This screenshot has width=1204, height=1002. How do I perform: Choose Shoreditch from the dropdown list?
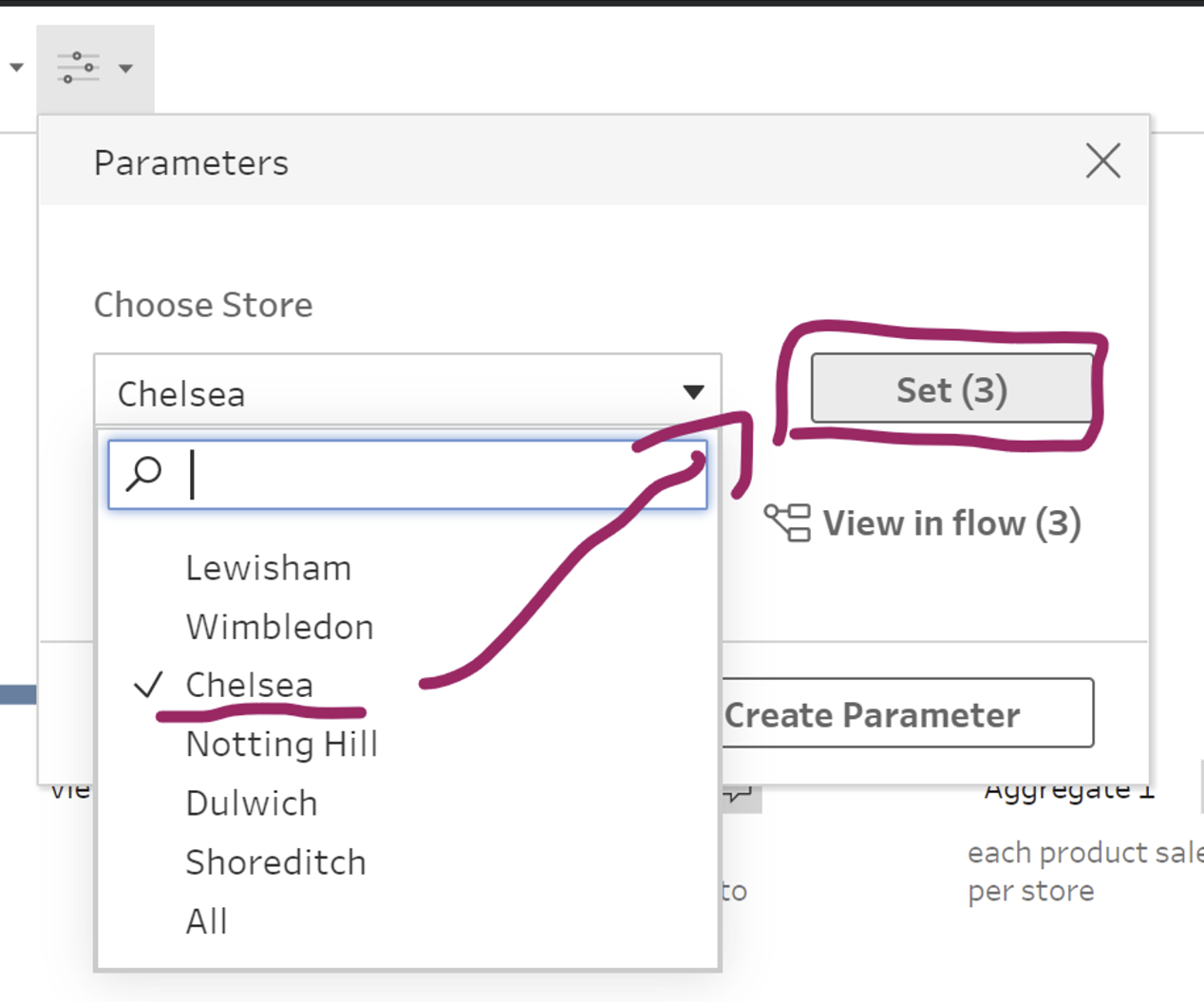click(x=275, y=862)
